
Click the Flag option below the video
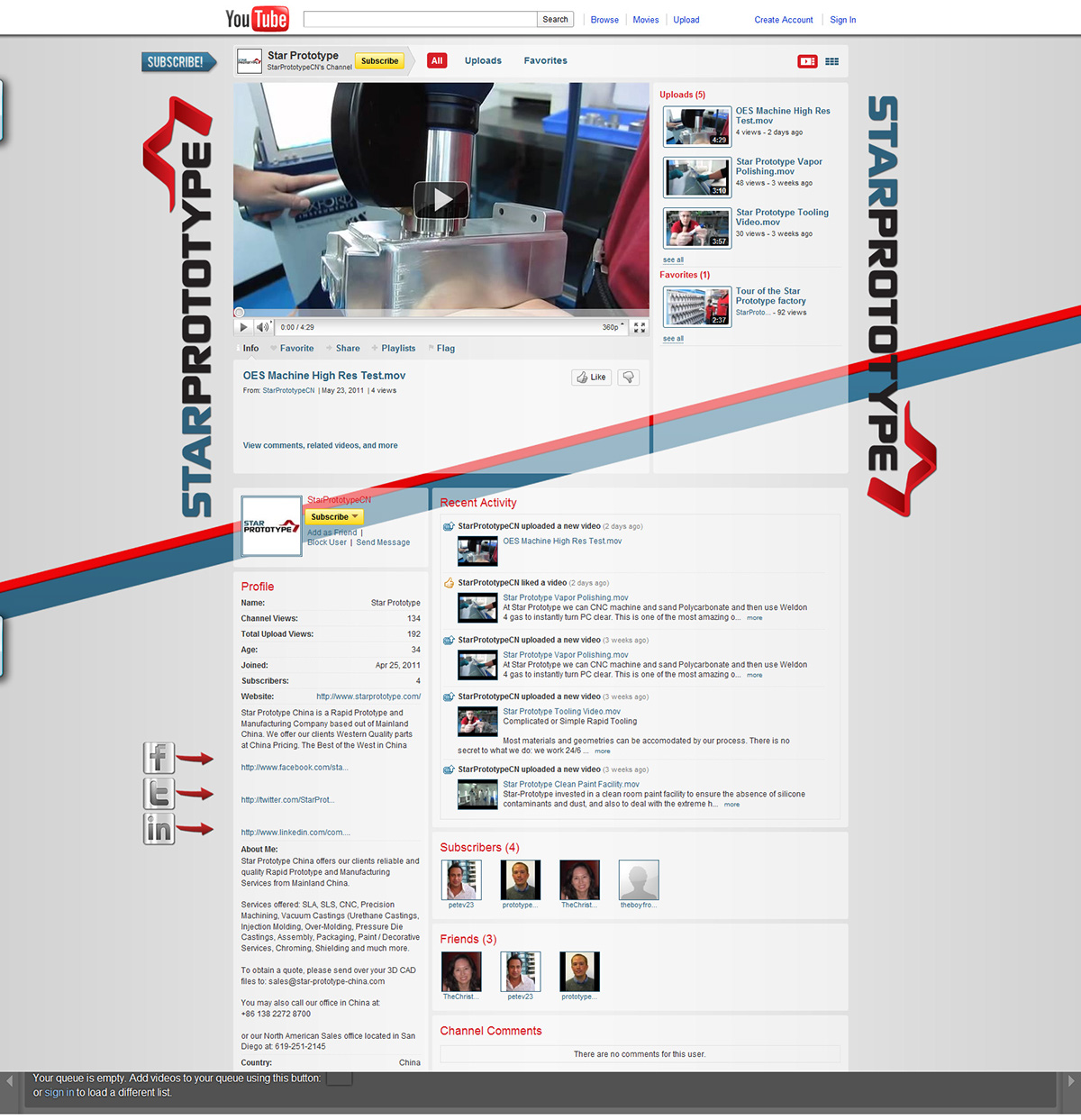[x=446, y=349]
